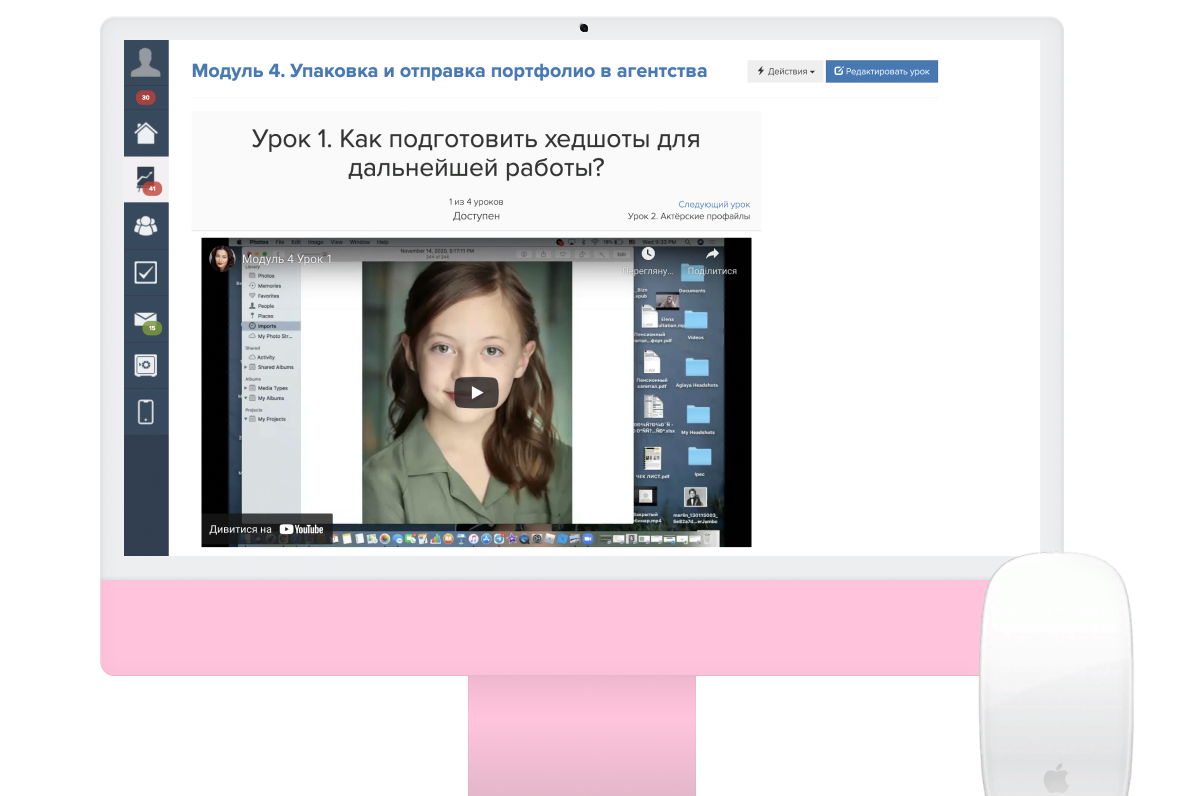Open the Действия dropdown

785,72
